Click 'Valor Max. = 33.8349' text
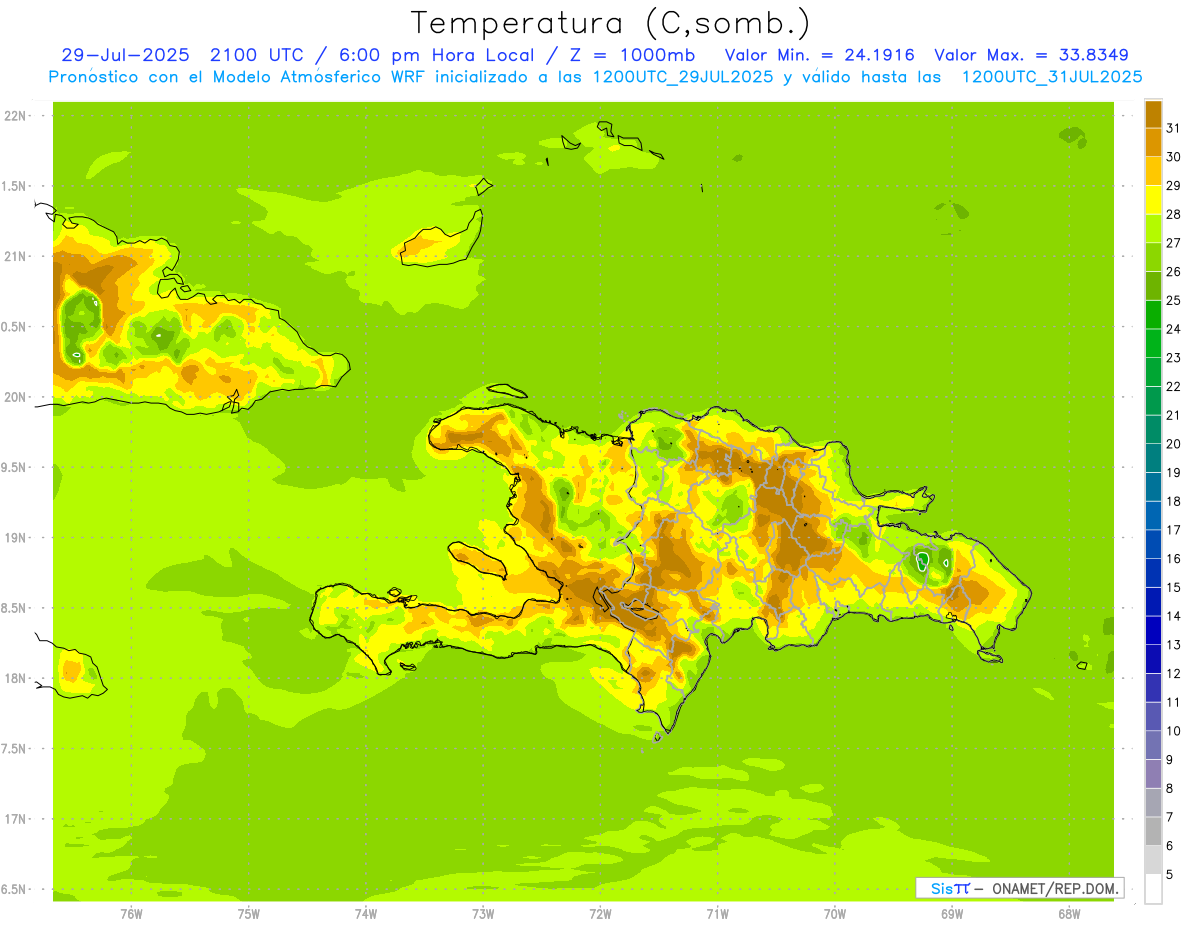 point(1032,55)
